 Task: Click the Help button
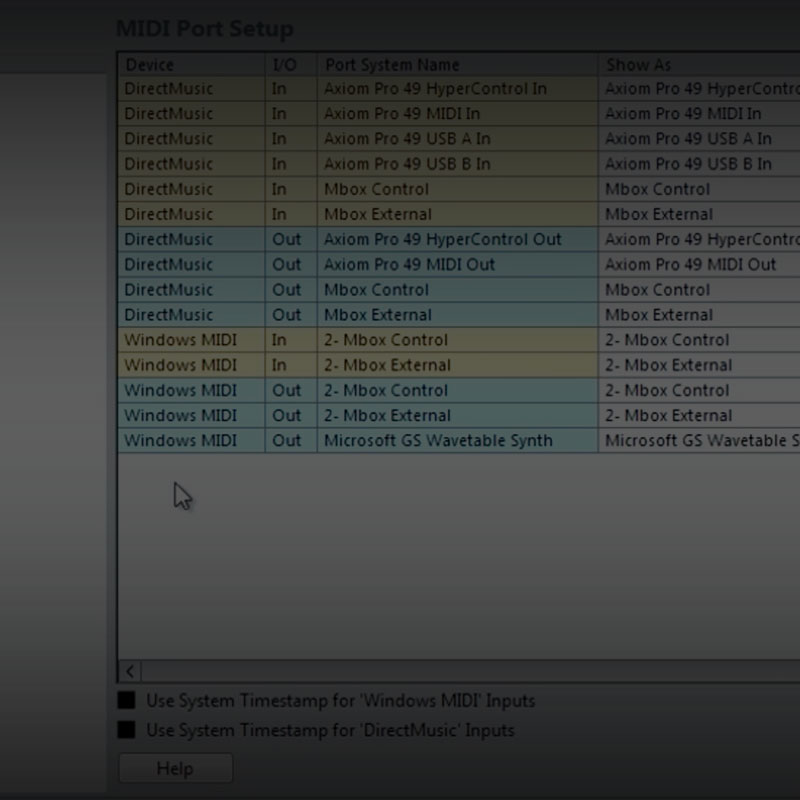[176, 768]
